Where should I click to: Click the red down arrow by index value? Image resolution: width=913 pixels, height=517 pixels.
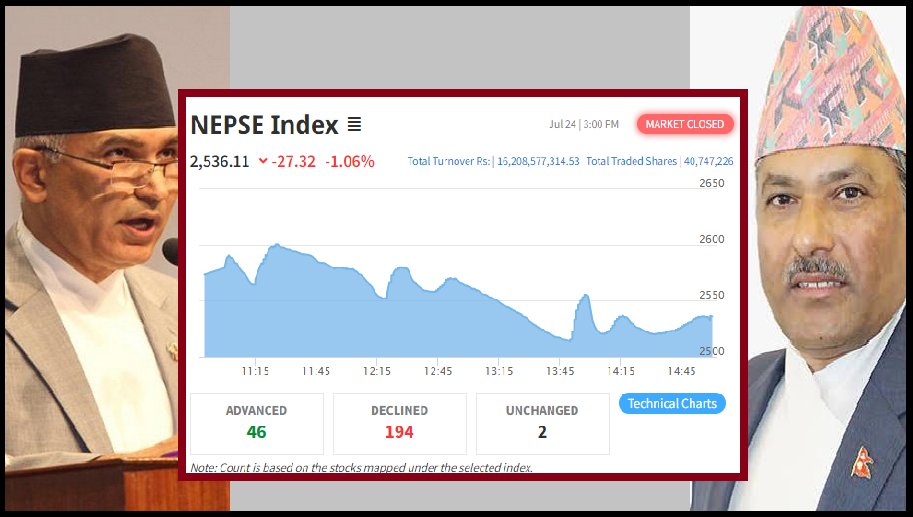263,161
